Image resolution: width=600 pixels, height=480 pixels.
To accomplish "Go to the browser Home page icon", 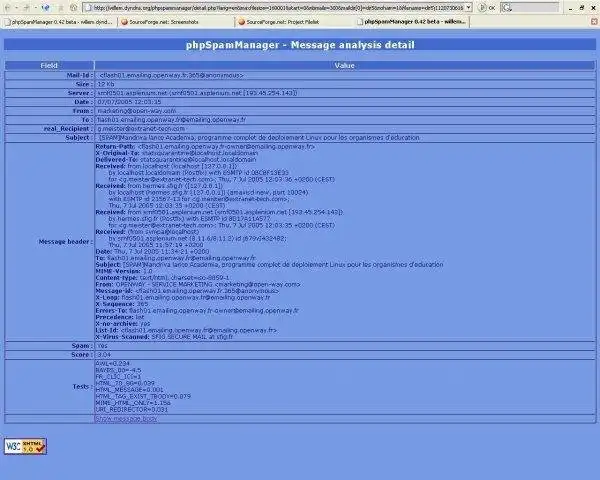I will [x=73, y=7].
